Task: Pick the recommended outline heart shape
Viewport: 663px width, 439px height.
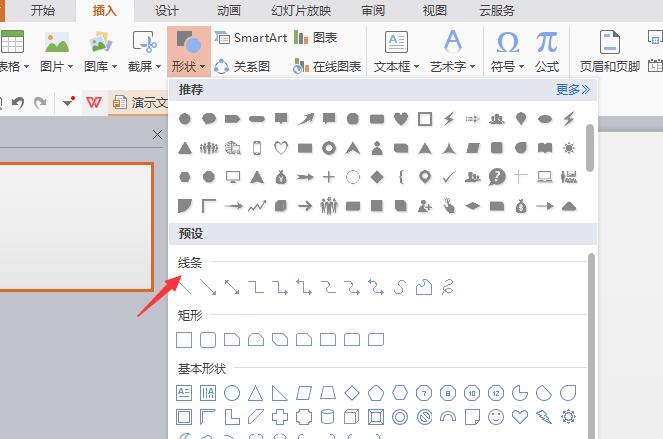Action: click(281, 148)
